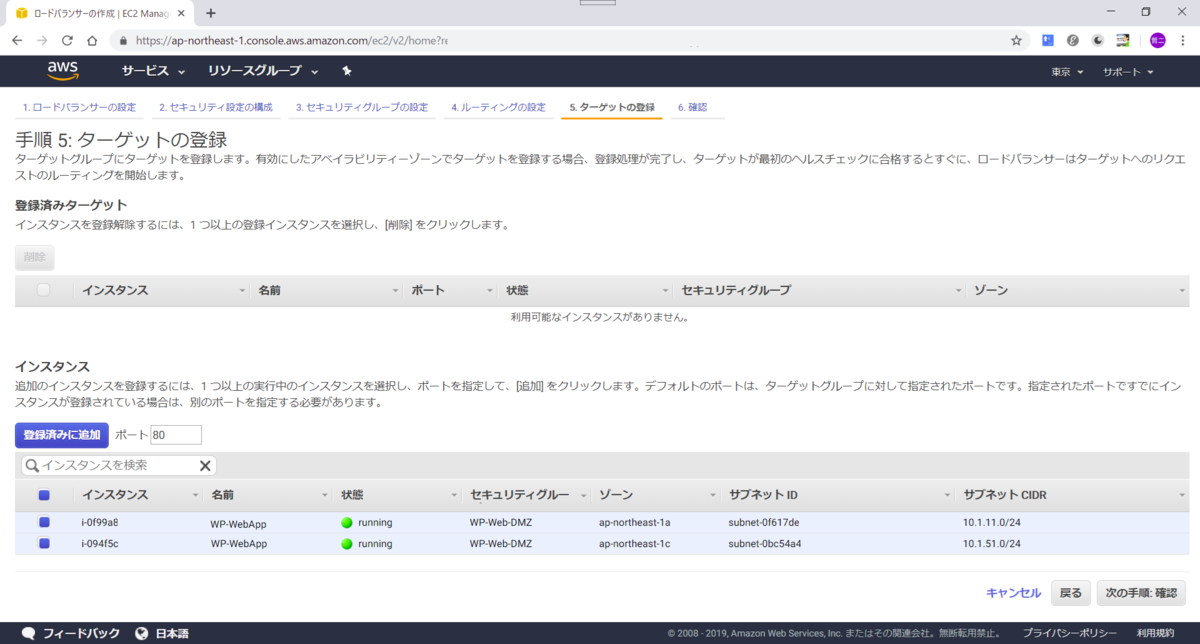Image resolution: width=1200 pixels, height=644 pixels.
Task: Bookmark the page with the star icon
Action: click(1015, 41)
